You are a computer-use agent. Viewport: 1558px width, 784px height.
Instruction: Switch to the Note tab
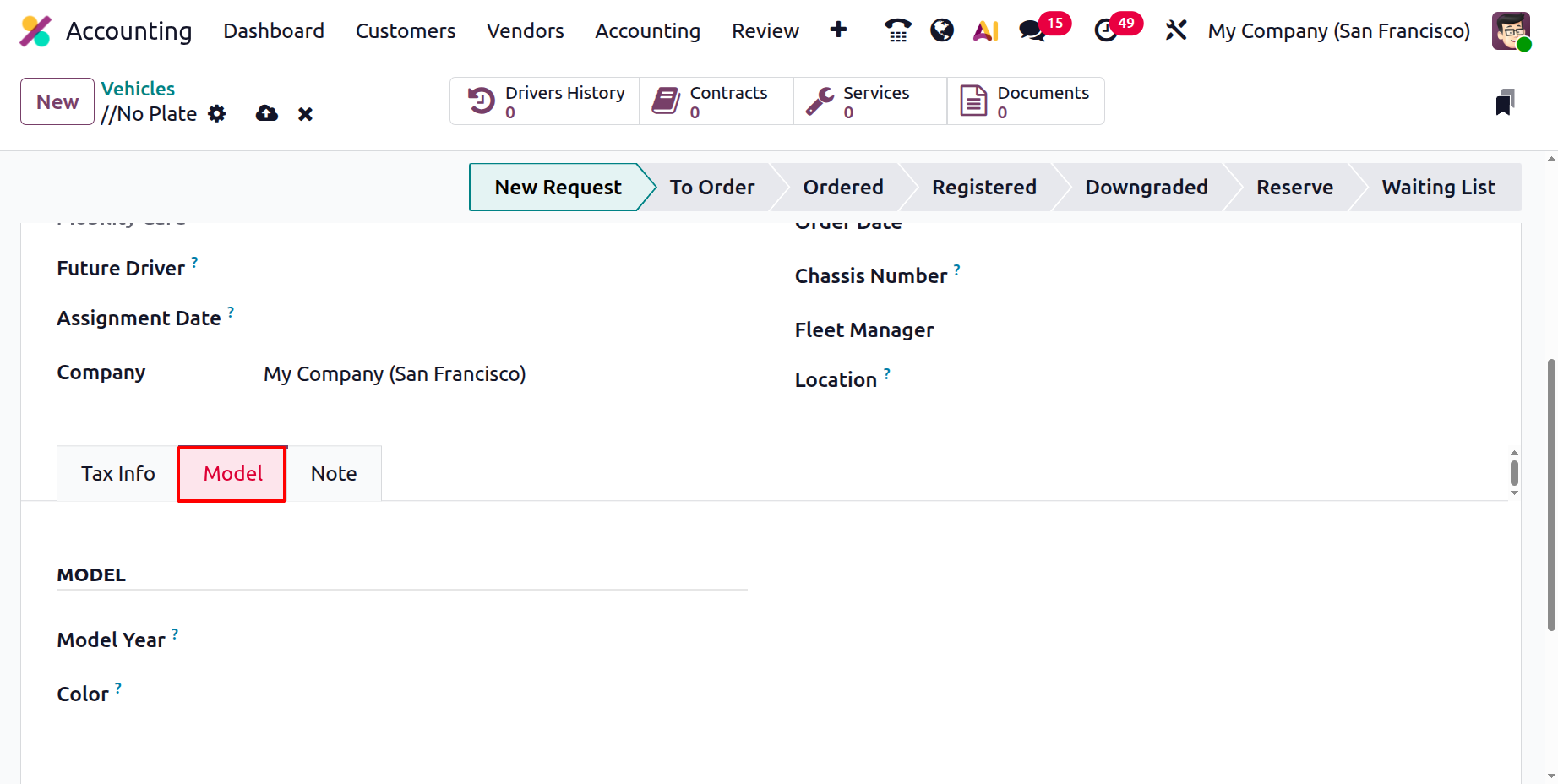coord(334,474)
